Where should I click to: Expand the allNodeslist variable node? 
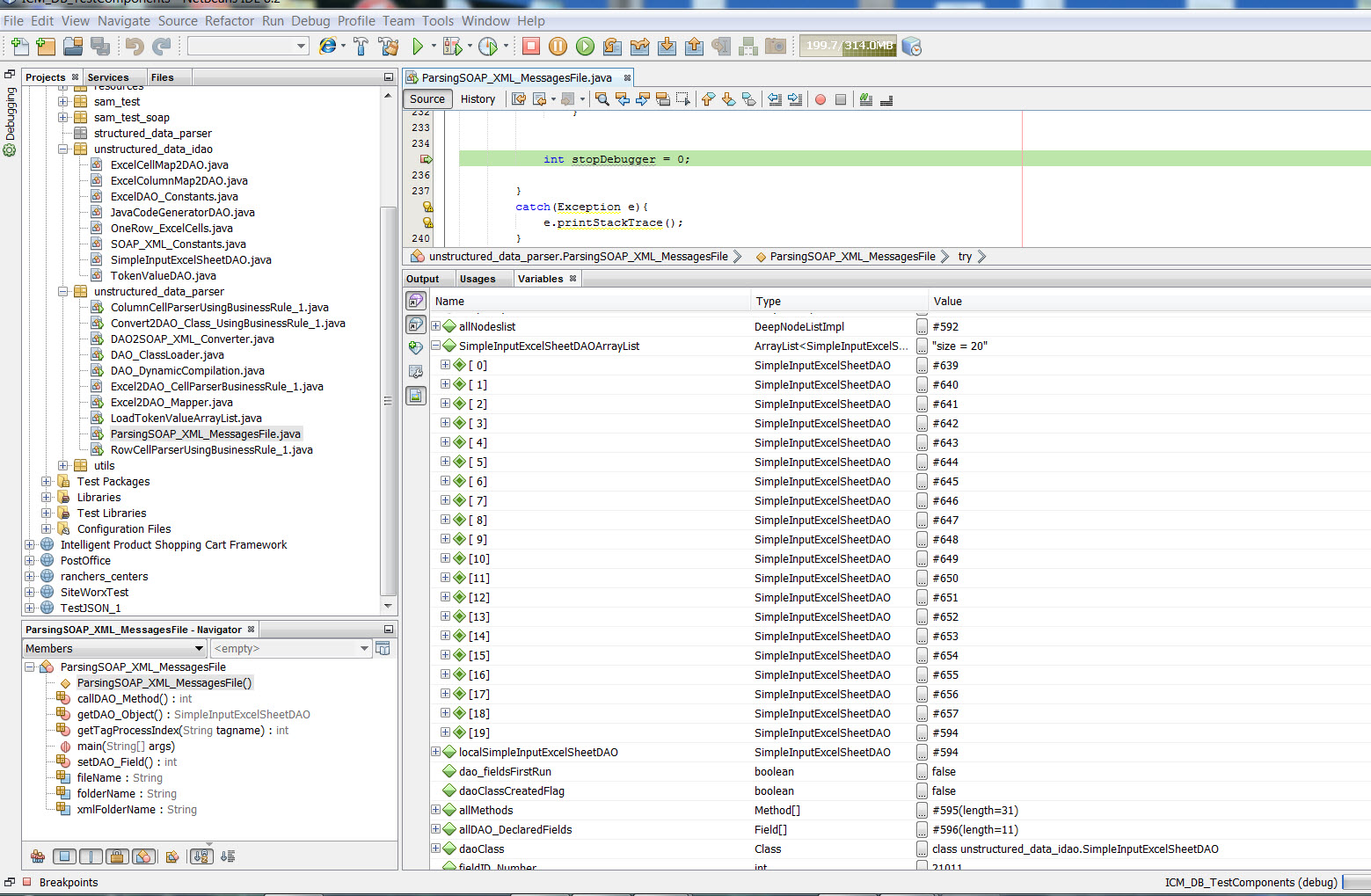click(x=435, y=327)
